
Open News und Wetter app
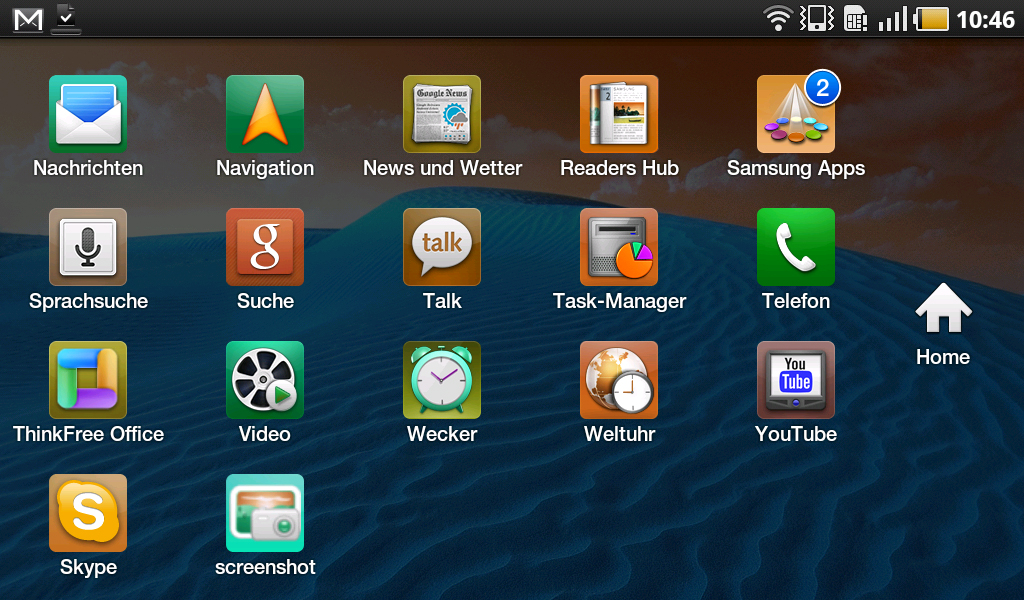pos(442,114)
